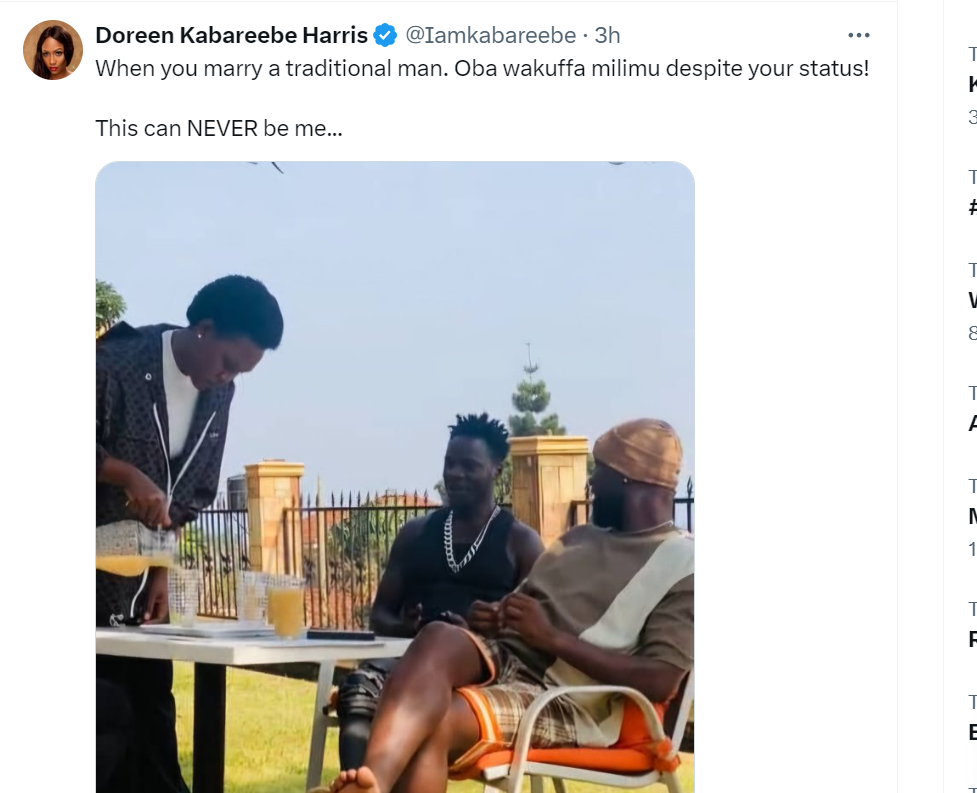Open the trending topic starting with A
This screenshot has width=977, height=793.
pyautogui.click(x=972, y=423)
